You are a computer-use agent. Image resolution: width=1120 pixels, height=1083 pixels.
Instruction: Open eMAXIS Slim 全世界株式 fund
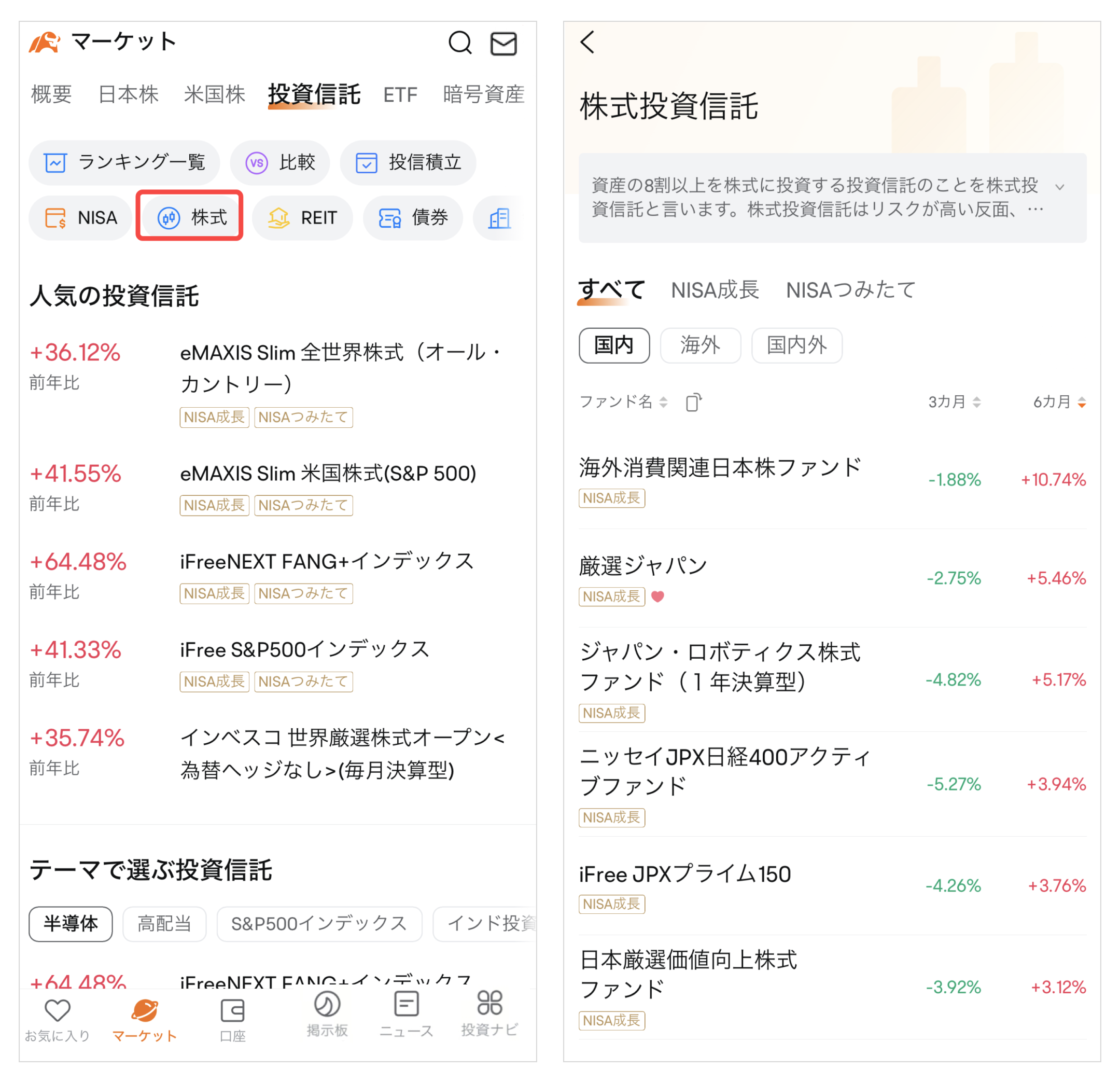[278, 384]
